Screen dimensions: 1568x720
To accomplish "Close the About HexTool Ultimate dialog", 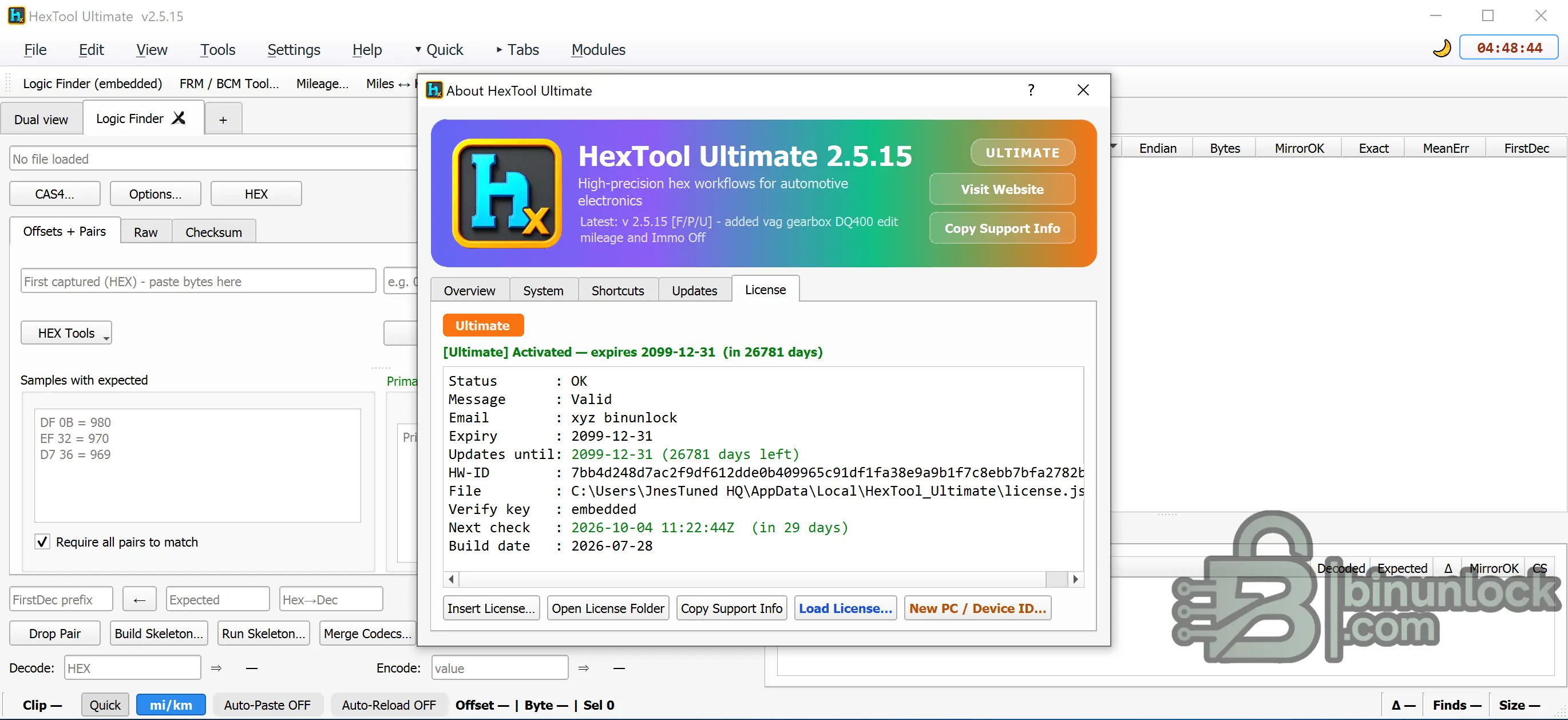I will point(1083,90).
